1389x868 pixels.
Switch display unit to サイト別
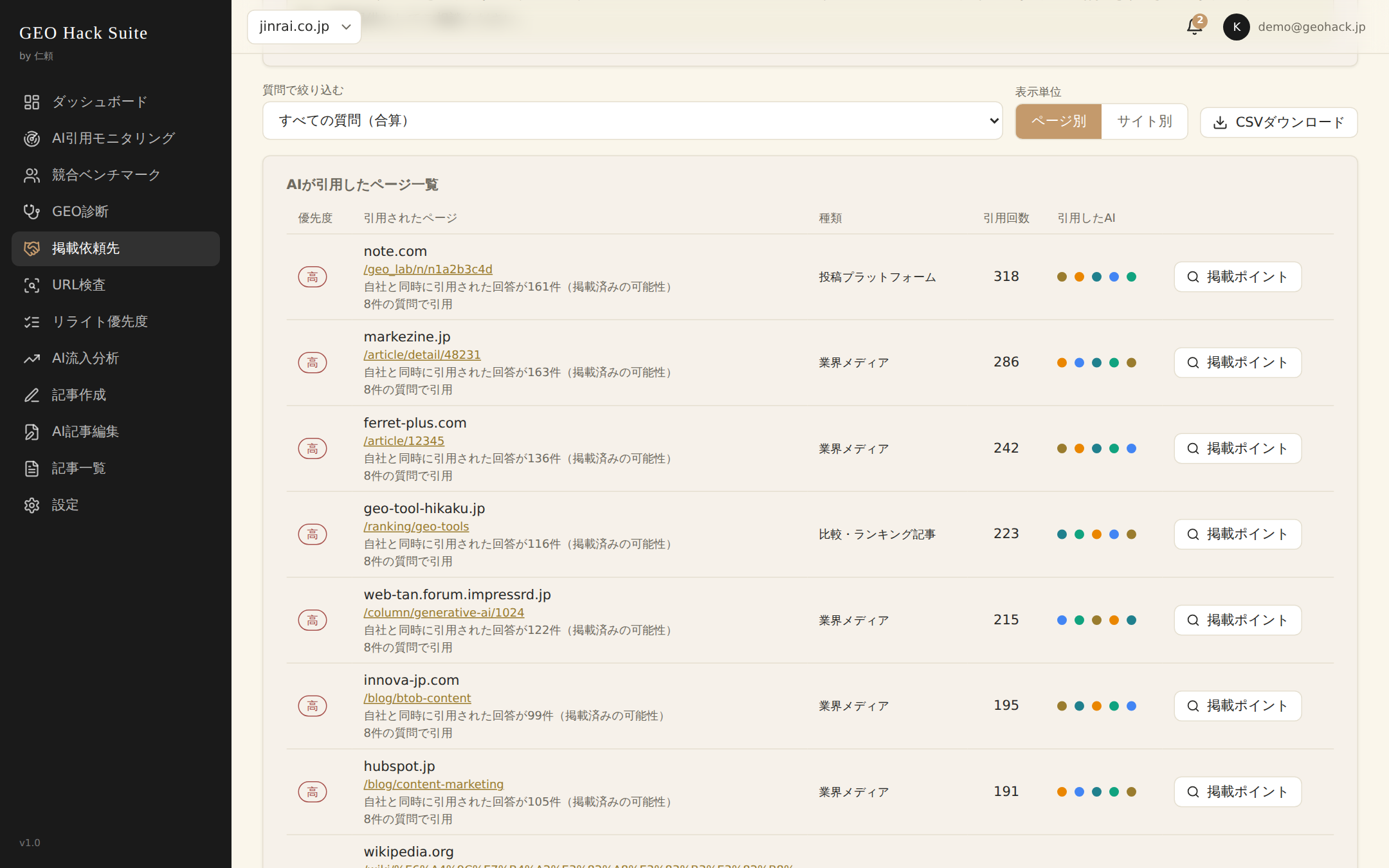coord(1145,122)
